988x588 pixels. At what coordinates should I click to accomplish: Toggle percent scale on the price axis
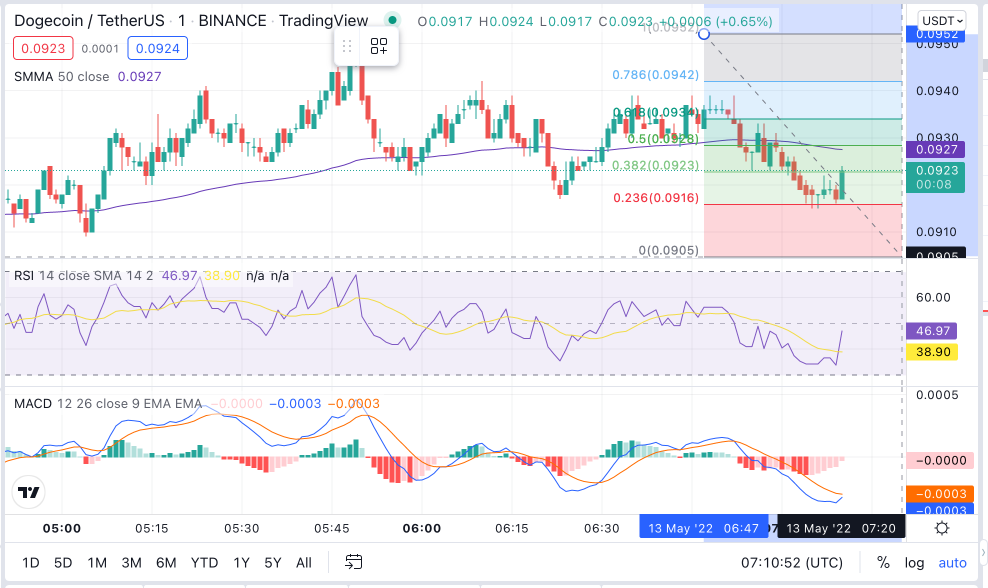coord(883,563)
